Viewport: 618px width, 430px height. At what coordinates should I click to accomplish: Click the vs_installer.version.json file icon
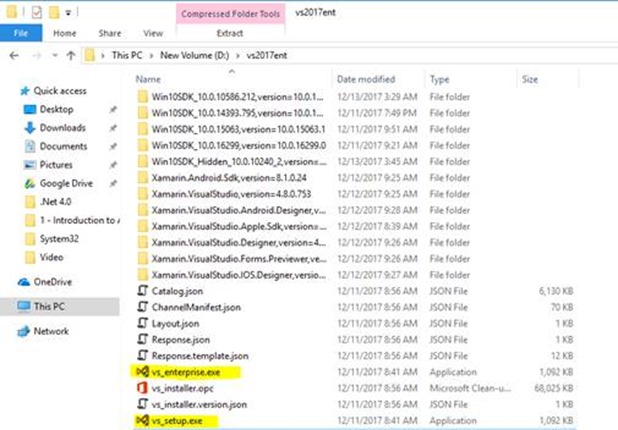click(143, 404)
